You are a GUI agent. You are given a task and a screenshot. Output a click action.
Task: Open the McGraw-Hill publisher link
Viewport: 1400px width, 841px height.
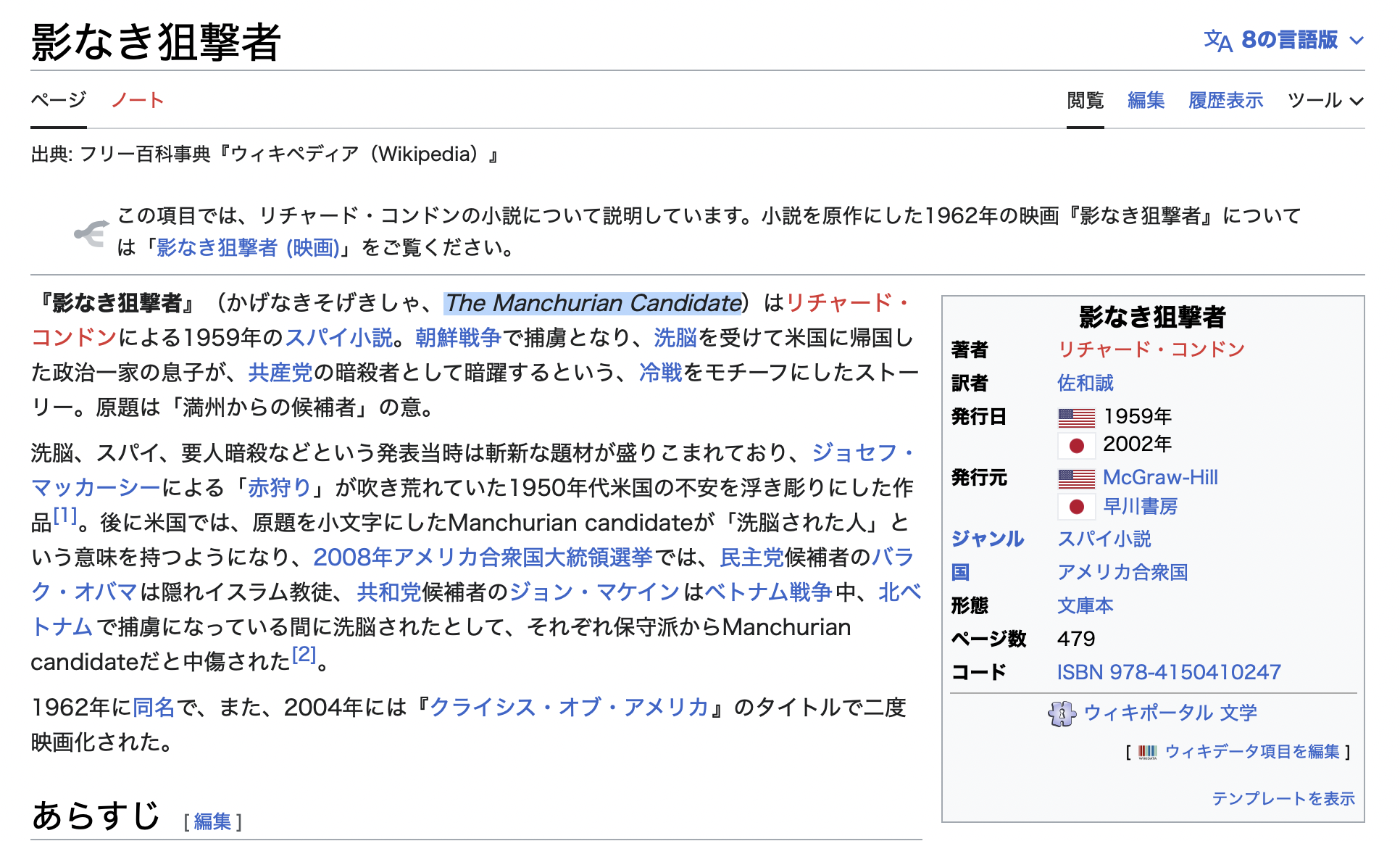tap(1160, 477)
